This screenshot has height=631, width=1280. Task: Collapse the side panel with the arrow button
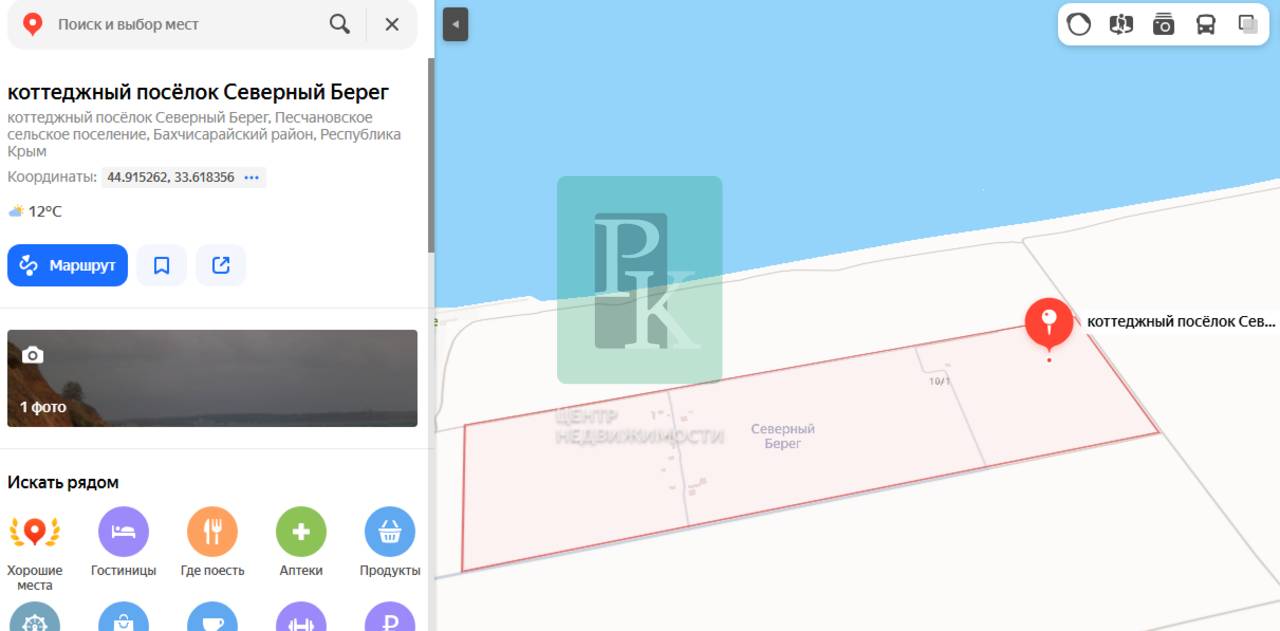456,24
